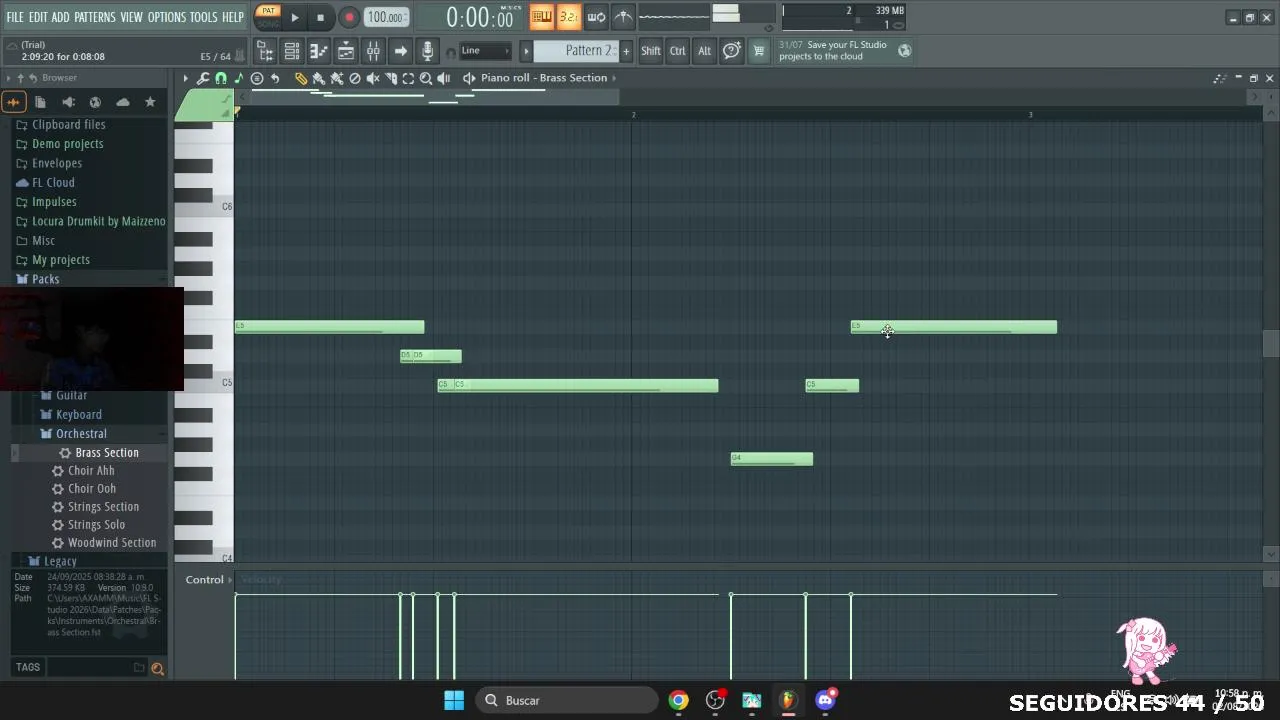Image resolution: width=1280 pixels, height=720 pixels.
Task: Open the VIEW menu
Action: pos(132,17)
